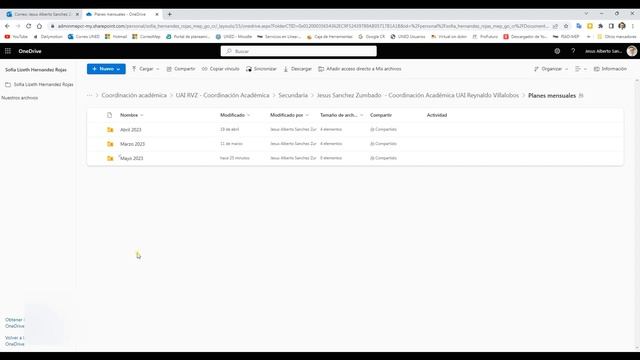The width and height of the screenshot is (640, 360).
Task: Click the Abril 2023 folder icon
Action: click(110, 129)
